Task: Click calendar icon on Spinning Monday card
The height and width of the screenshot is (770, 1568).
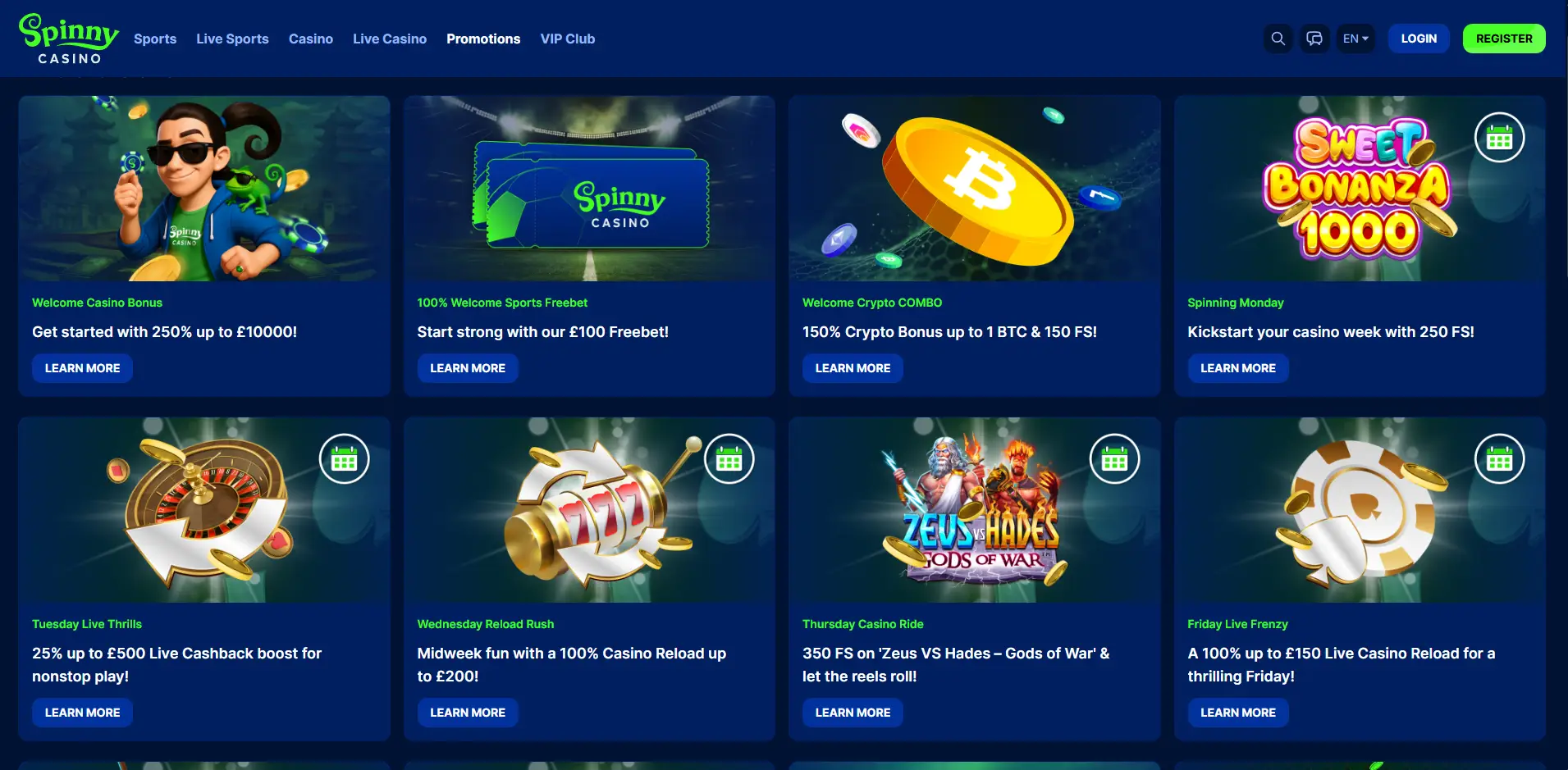Action: tap(1499, 137)
